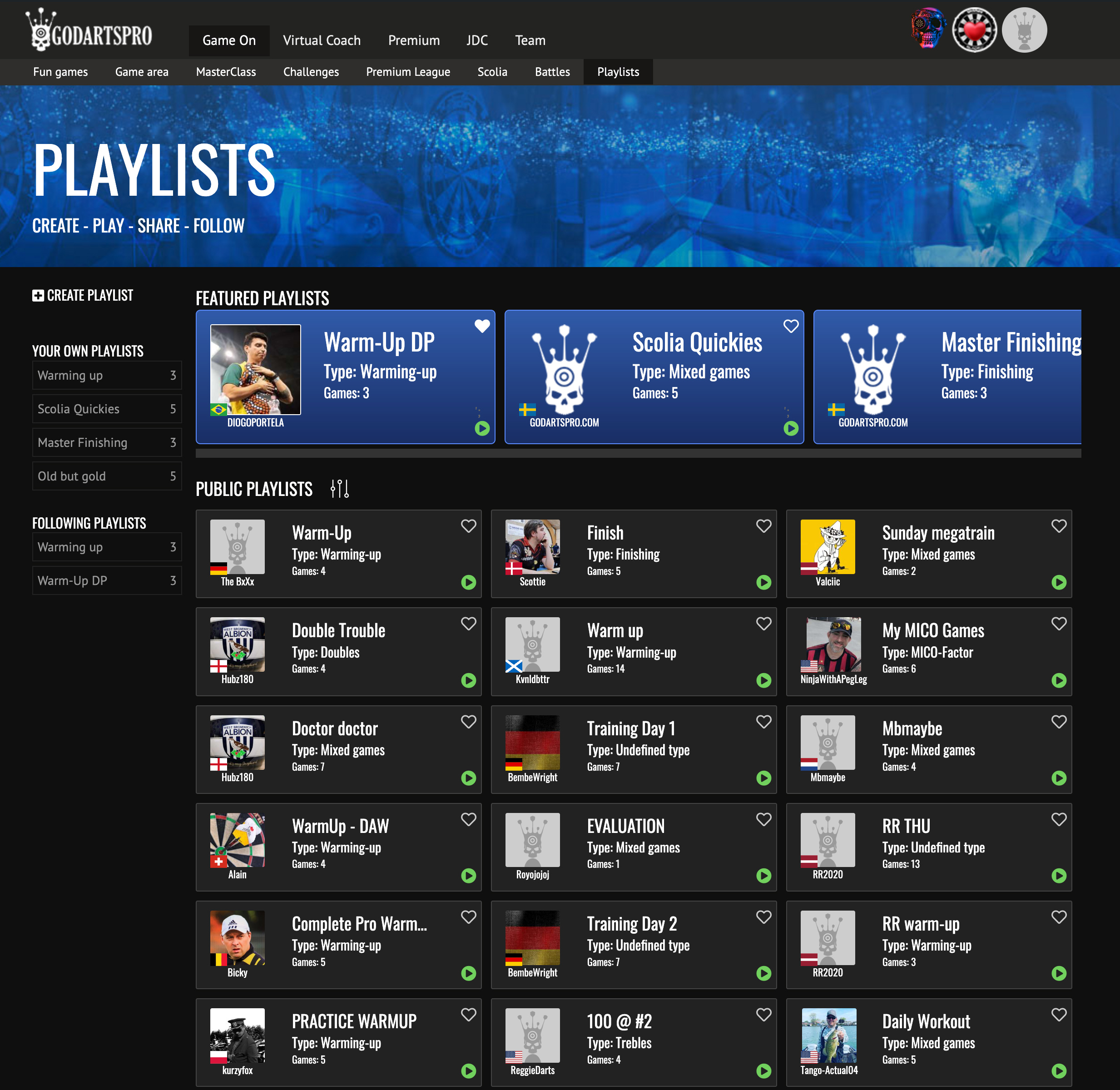Start the Sunday megatrain playlist
Image resolution: width=1120 pixels, height=1090 pixels.
point(1059,582)
